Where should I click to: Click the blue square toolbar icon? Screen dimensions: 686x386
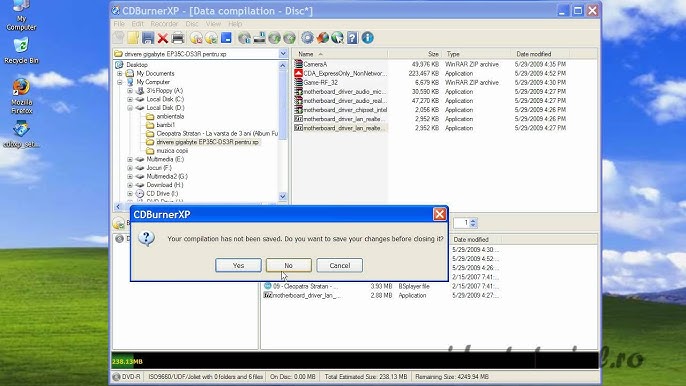tap(226, 38)
